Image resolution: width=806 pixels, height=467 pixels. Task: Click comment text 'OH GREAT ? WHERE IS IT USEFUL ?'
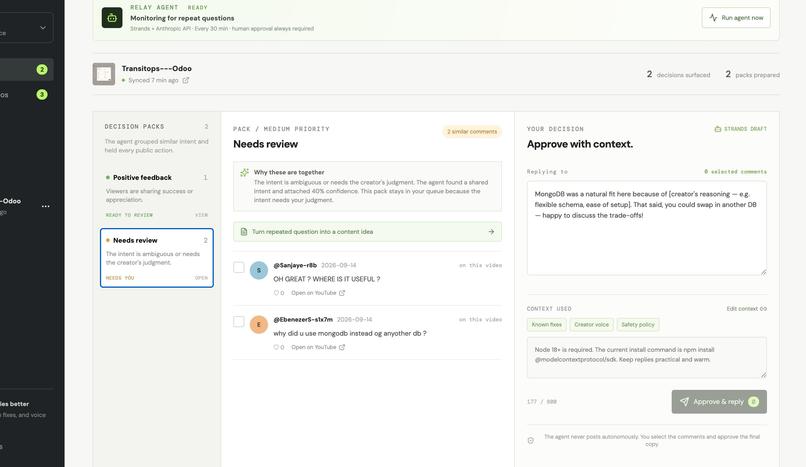pos(327,279)
